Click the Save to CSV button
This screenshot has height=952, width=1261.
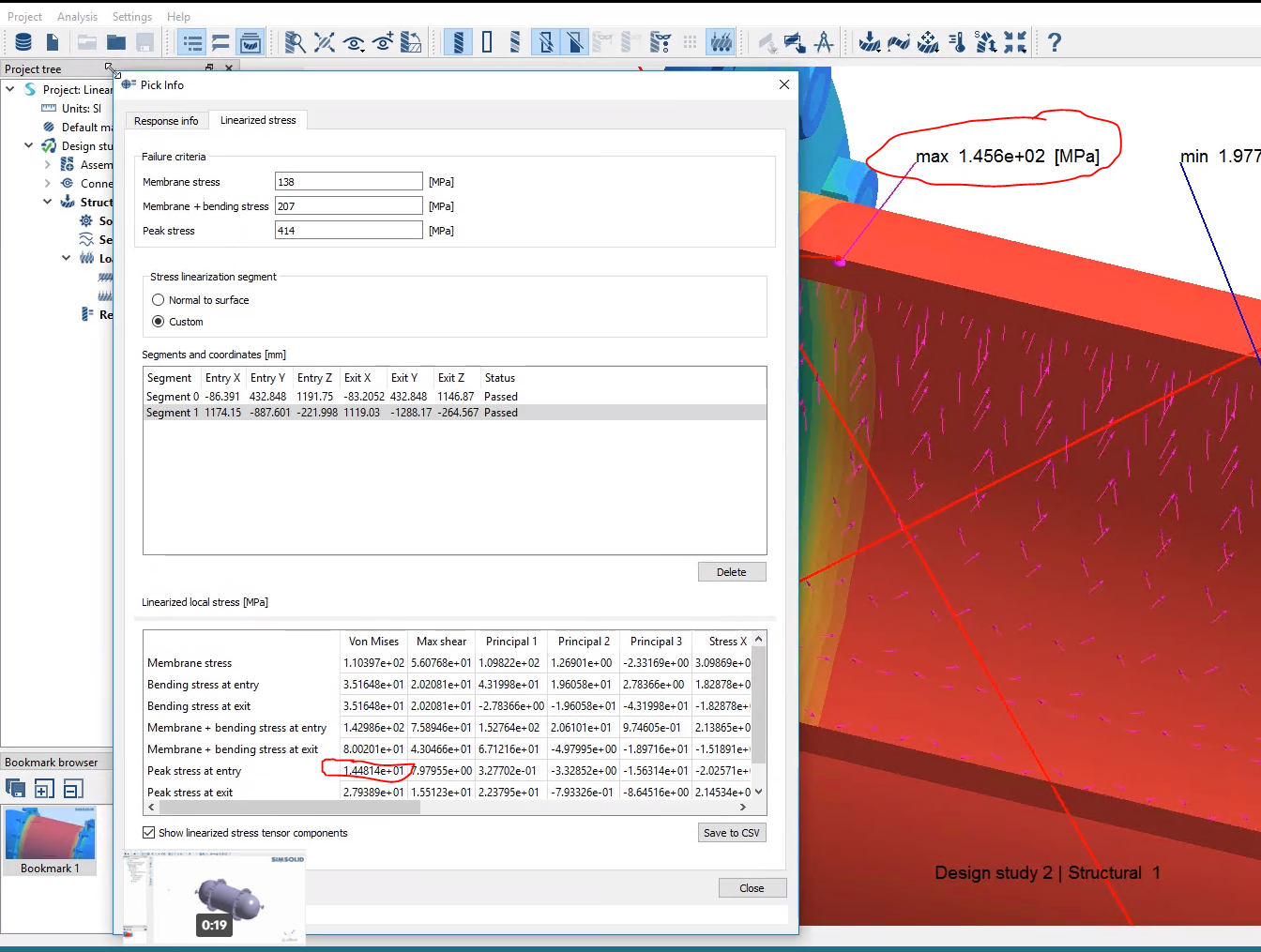(732, 833)
